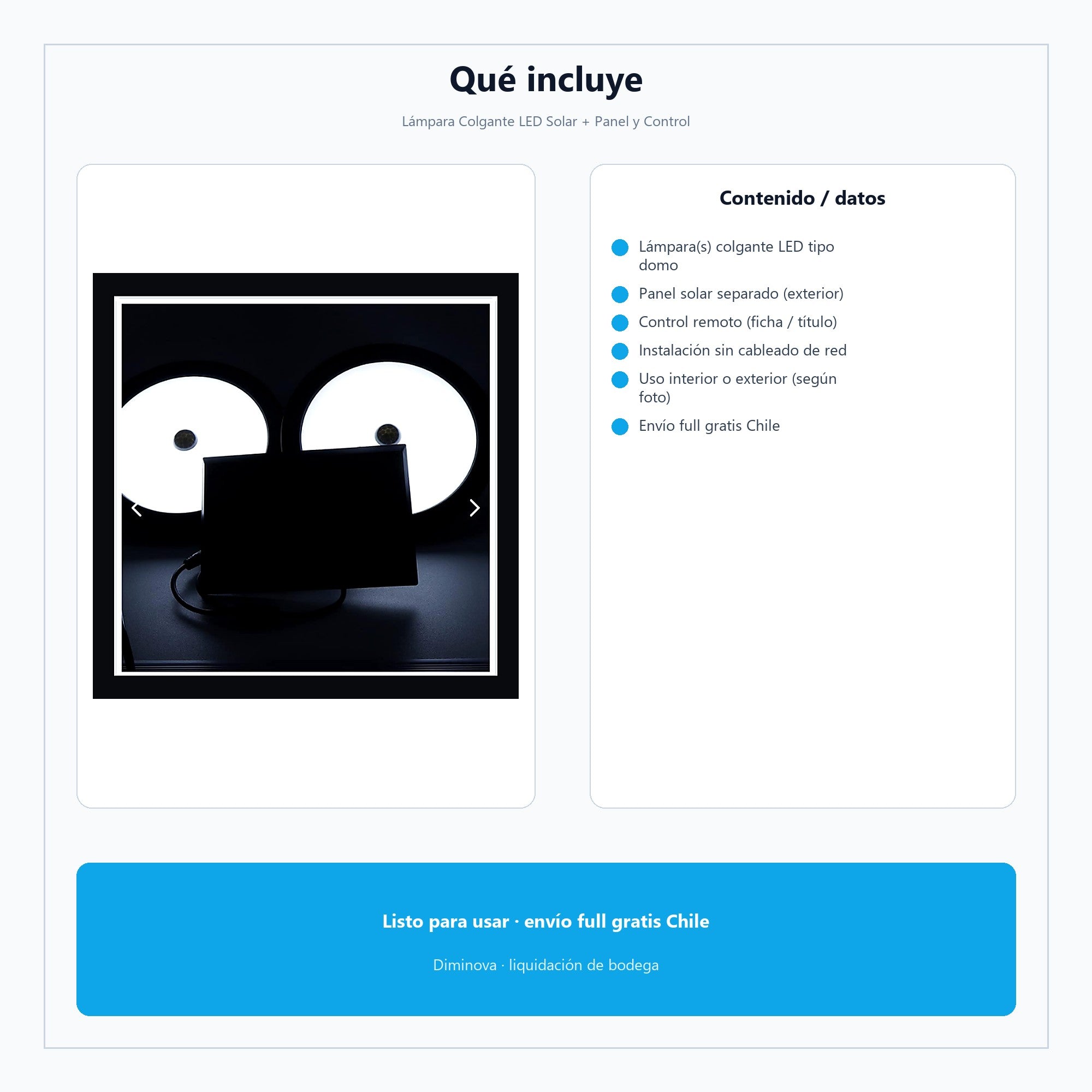Click the Control remoto (ficha / título) item
The width and height of the screenshot is (1092, 1092).
click(738, 322)
